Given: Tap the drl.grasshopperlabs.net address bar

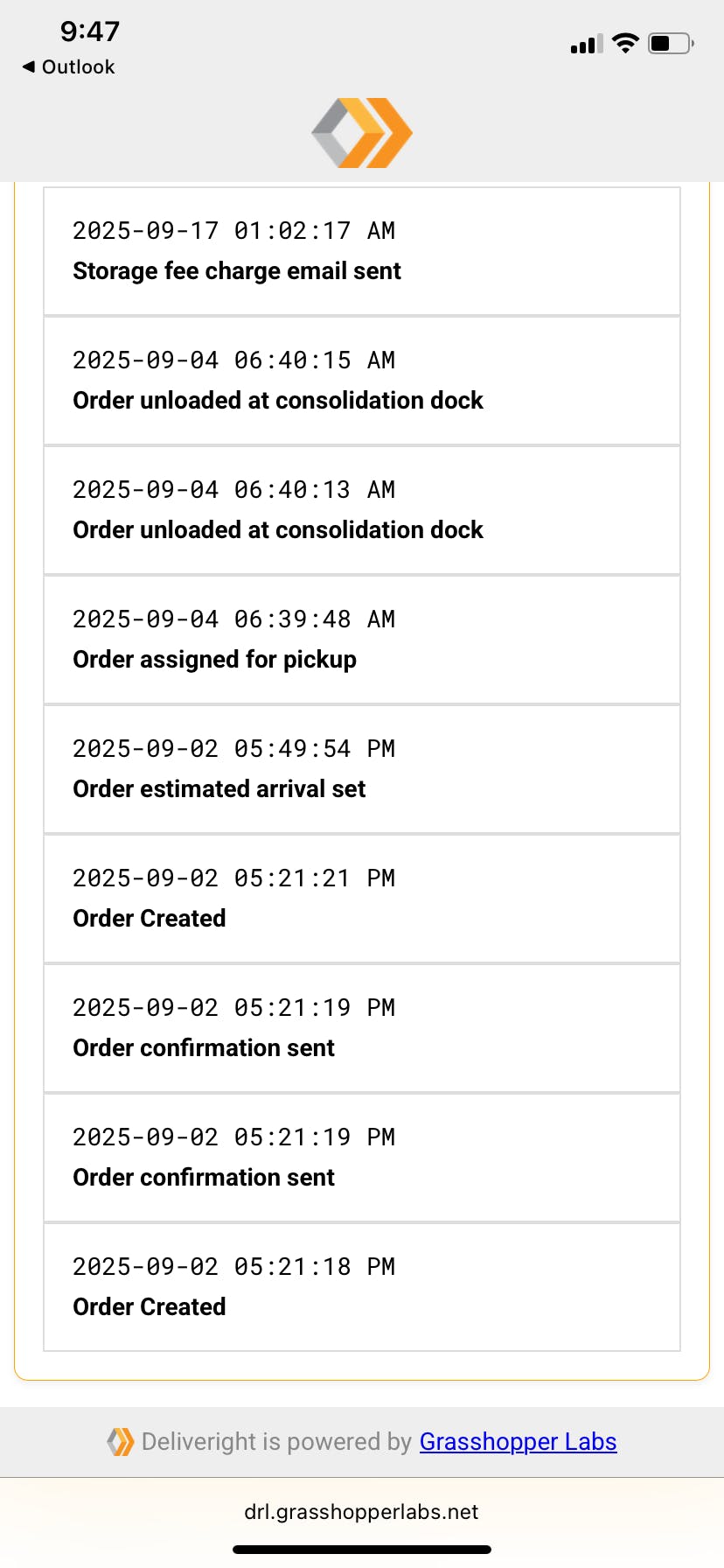Looking at the screenshot, I should (x=361, y=1512).
